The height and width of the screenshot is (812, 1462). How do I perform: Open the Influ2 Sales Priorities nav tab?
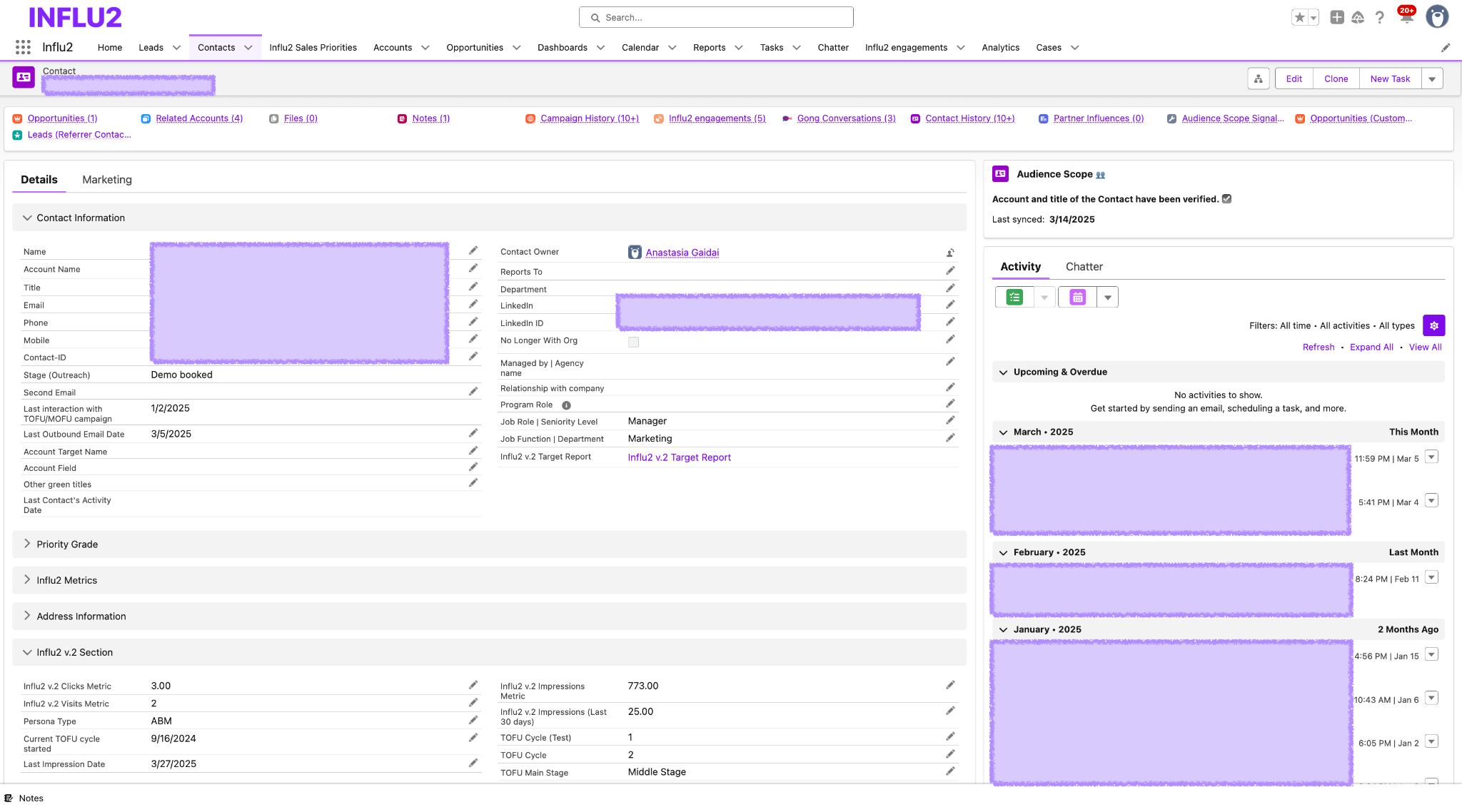click(x=313, y=48)
